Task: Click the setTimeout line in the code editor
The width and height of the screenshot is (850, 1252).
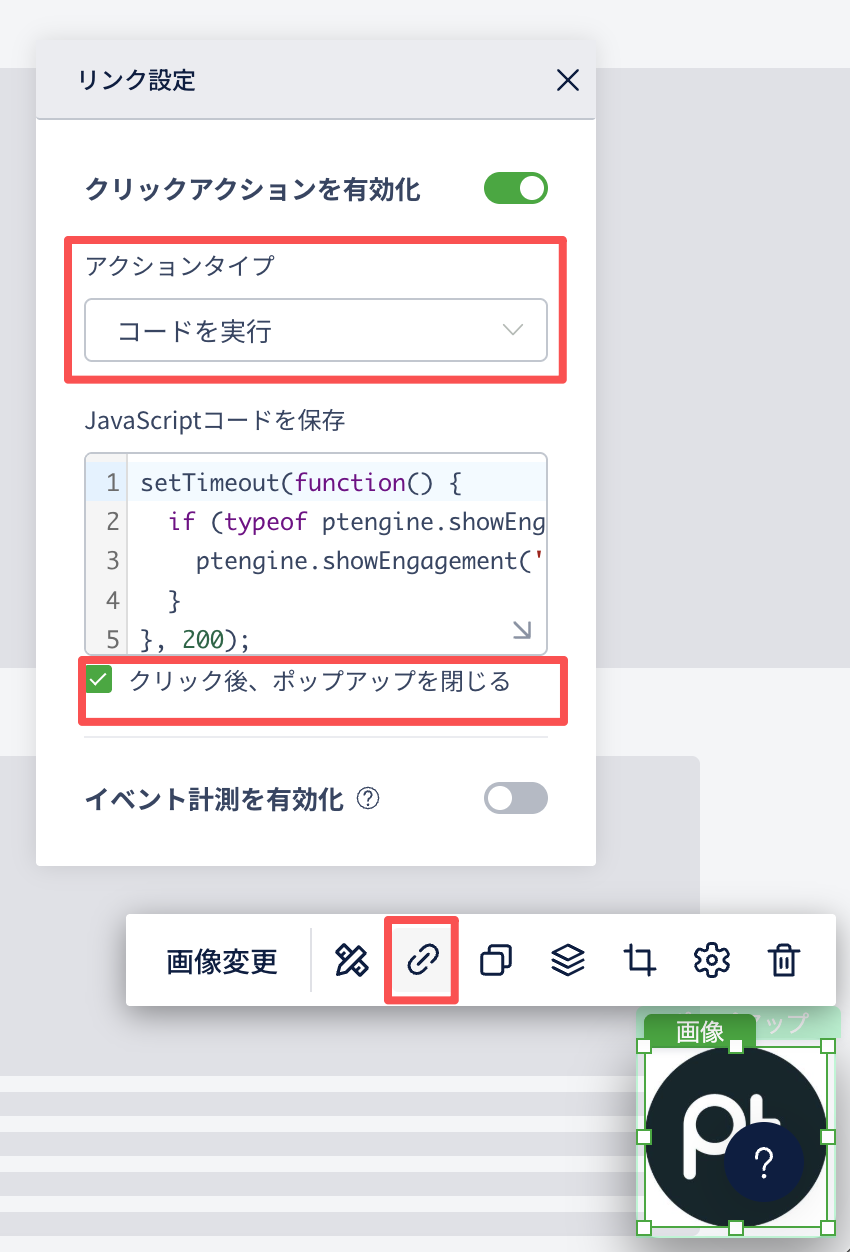Action: [x=300, y=483]
